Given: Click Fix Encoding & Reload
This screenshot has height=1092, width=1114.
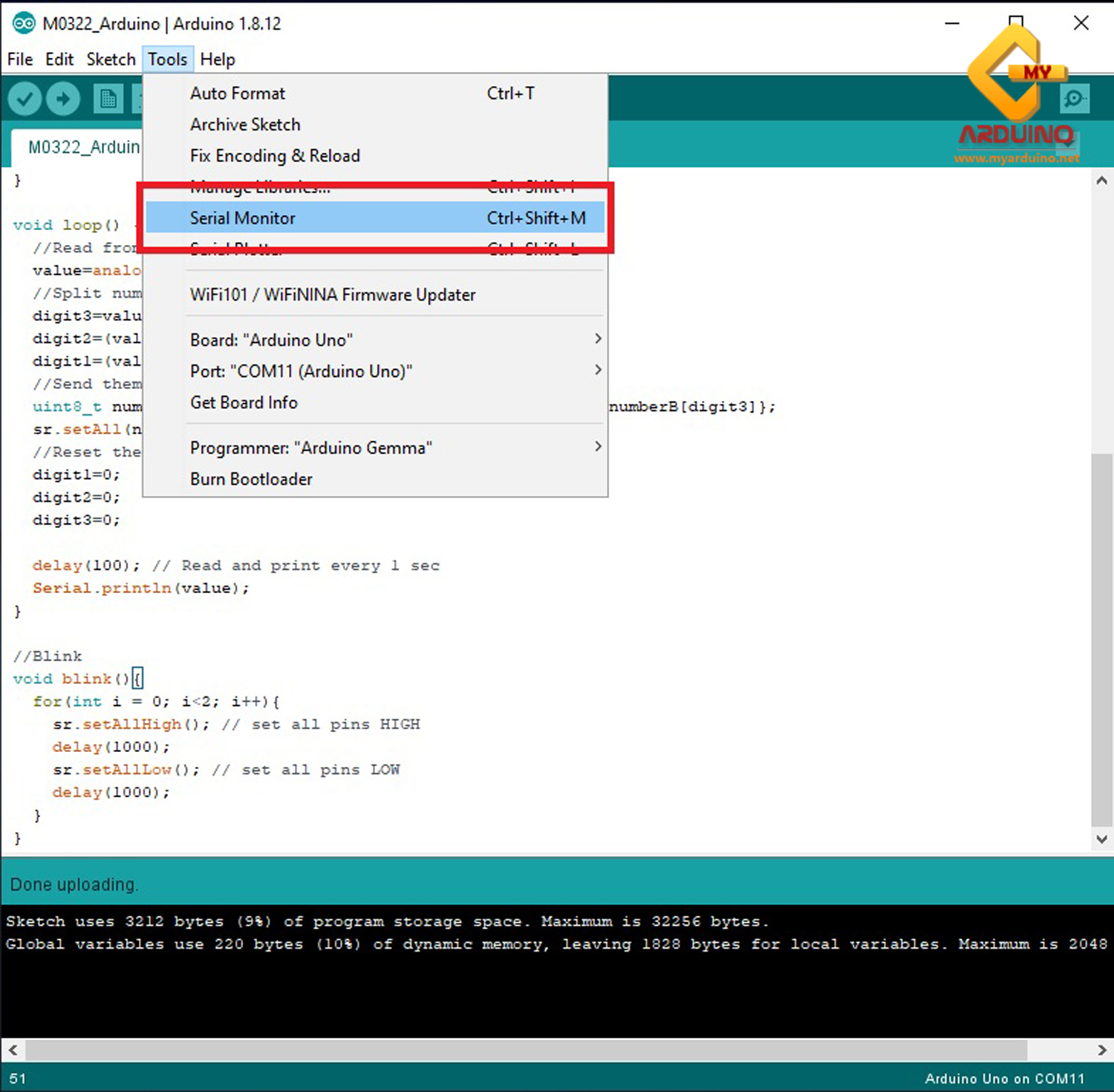Looking at the screenshot, I should pos(275,156).
